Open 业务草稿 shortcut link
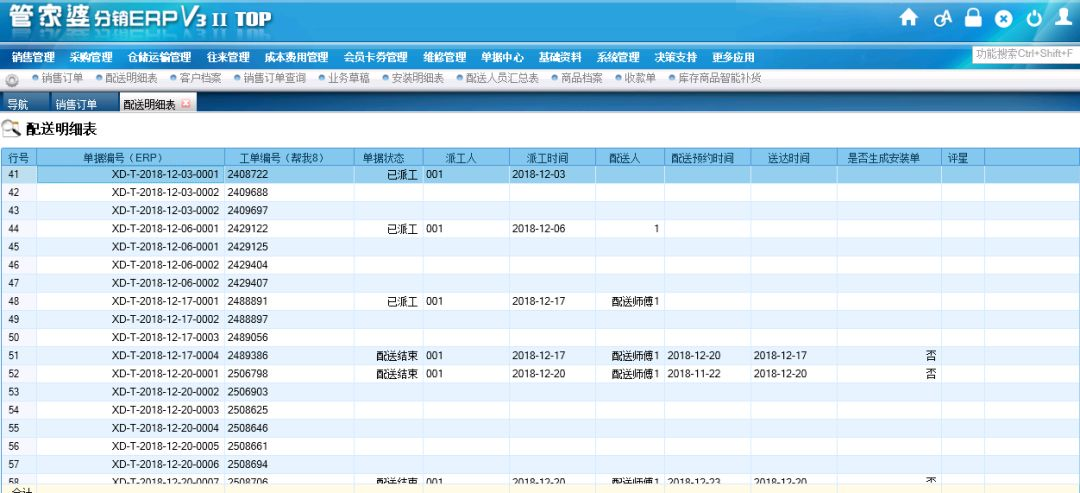The height and width of the screenshot is (493, 1080). coord(349,78)
